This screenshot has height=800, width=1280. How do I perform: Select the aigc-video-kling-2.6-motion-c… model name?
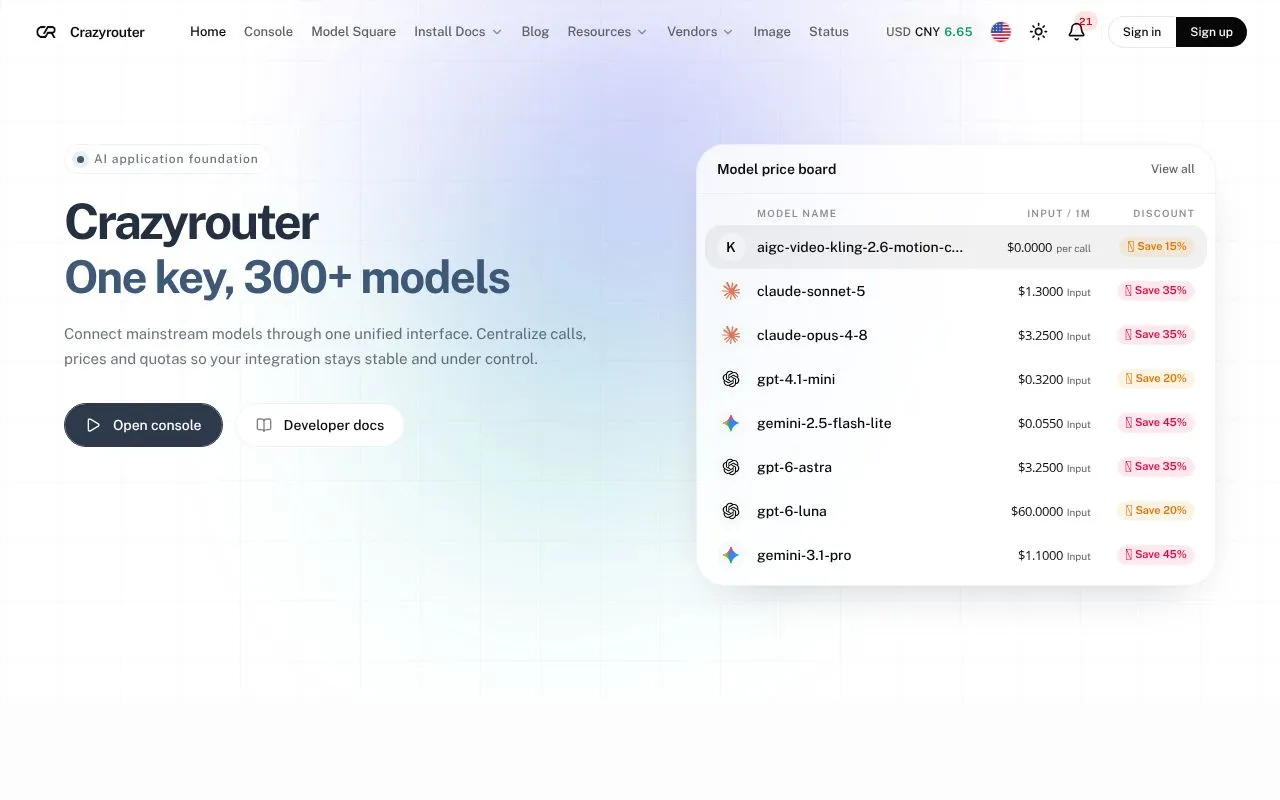pyautogui.click(x=860, y=247)
